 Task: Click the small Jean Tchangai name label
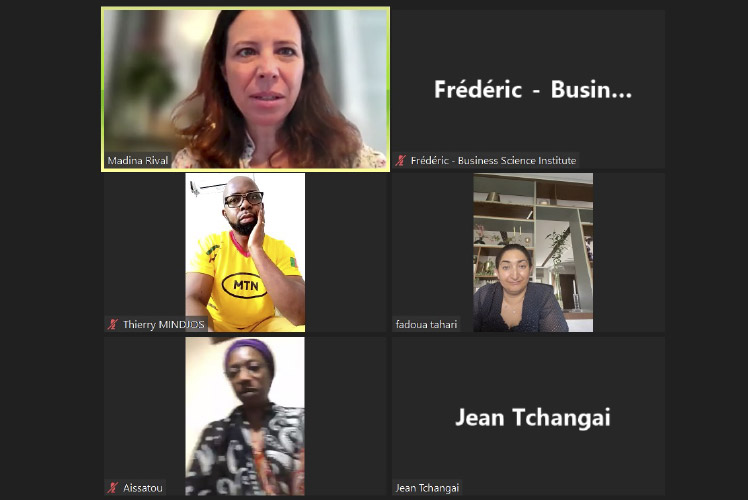pos(427,488)
